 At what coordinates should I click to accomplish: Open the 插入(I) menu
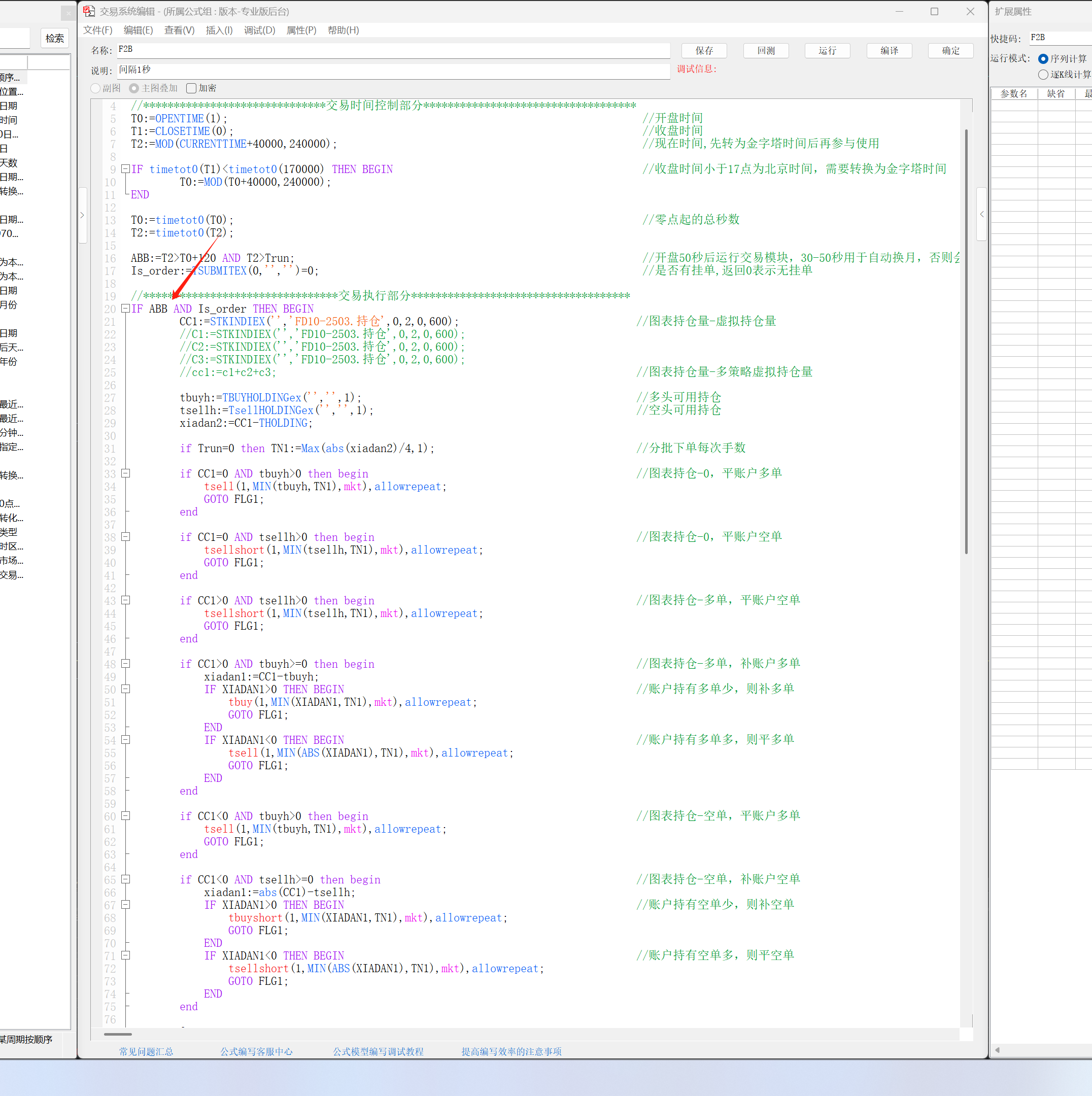[219, 30]
